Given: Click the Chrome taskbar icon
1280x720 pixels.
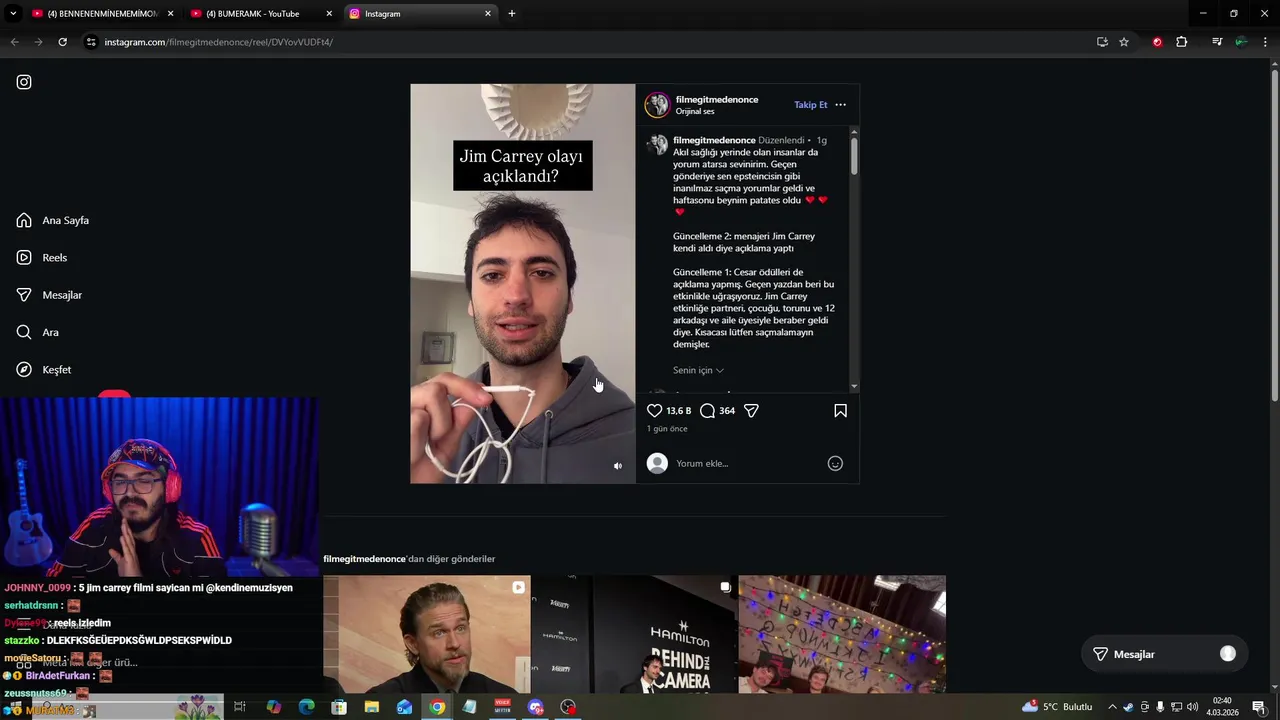Looking at the screenshot, I should tap(437, 707).
